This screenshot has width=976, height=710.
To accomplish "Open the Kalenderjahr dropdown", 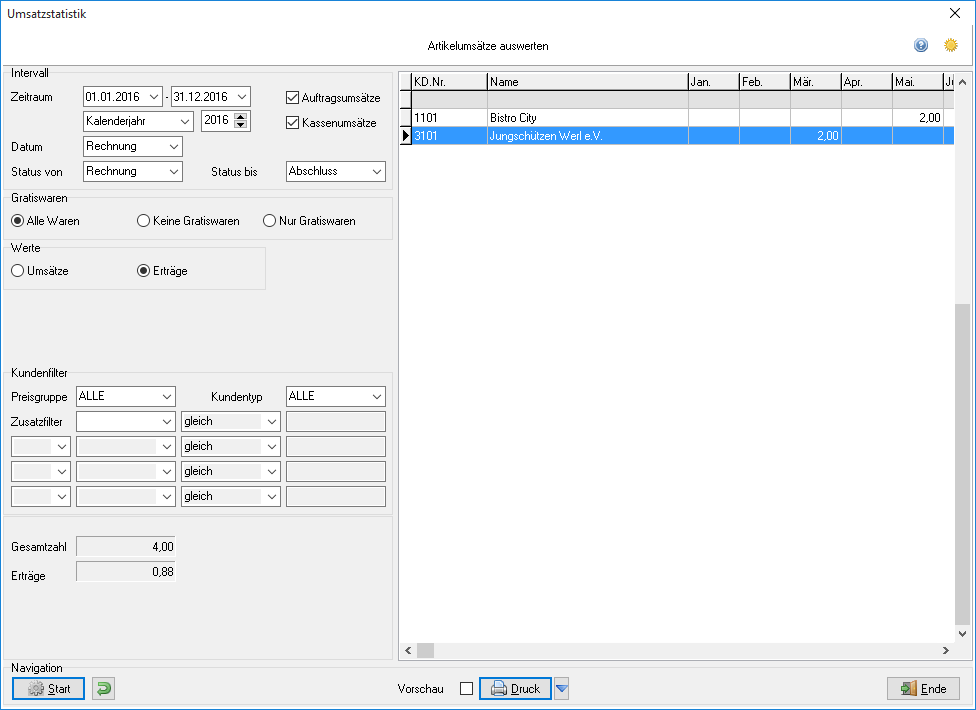I will (x=138, y=121).
